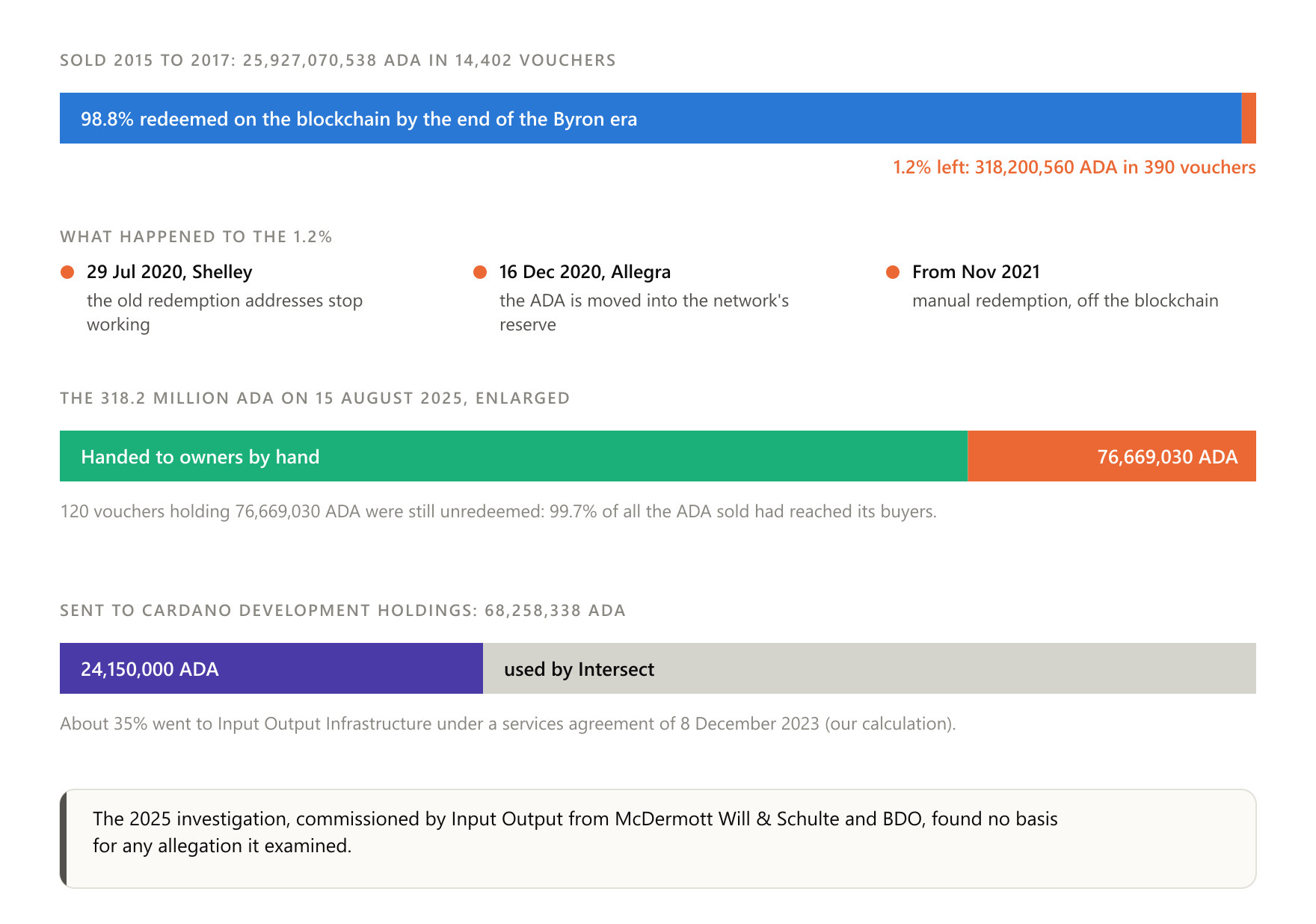Click the text '16 Dec 2020, Allegra'

[585, 272]
